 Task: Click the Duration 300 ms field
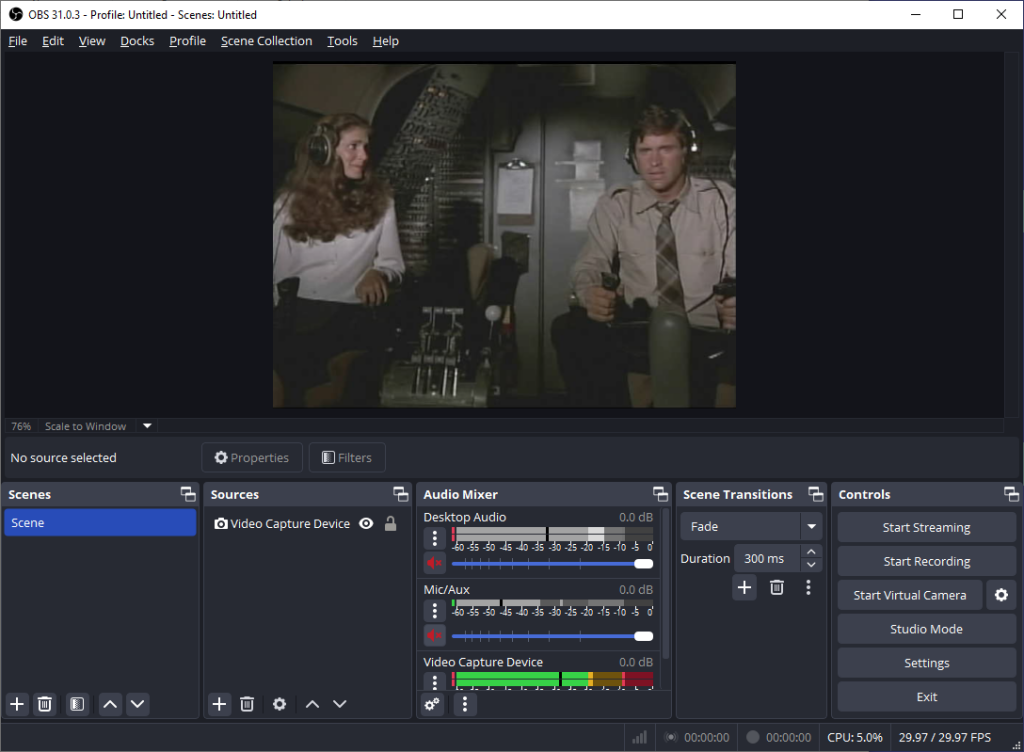(x=767, y=559)
